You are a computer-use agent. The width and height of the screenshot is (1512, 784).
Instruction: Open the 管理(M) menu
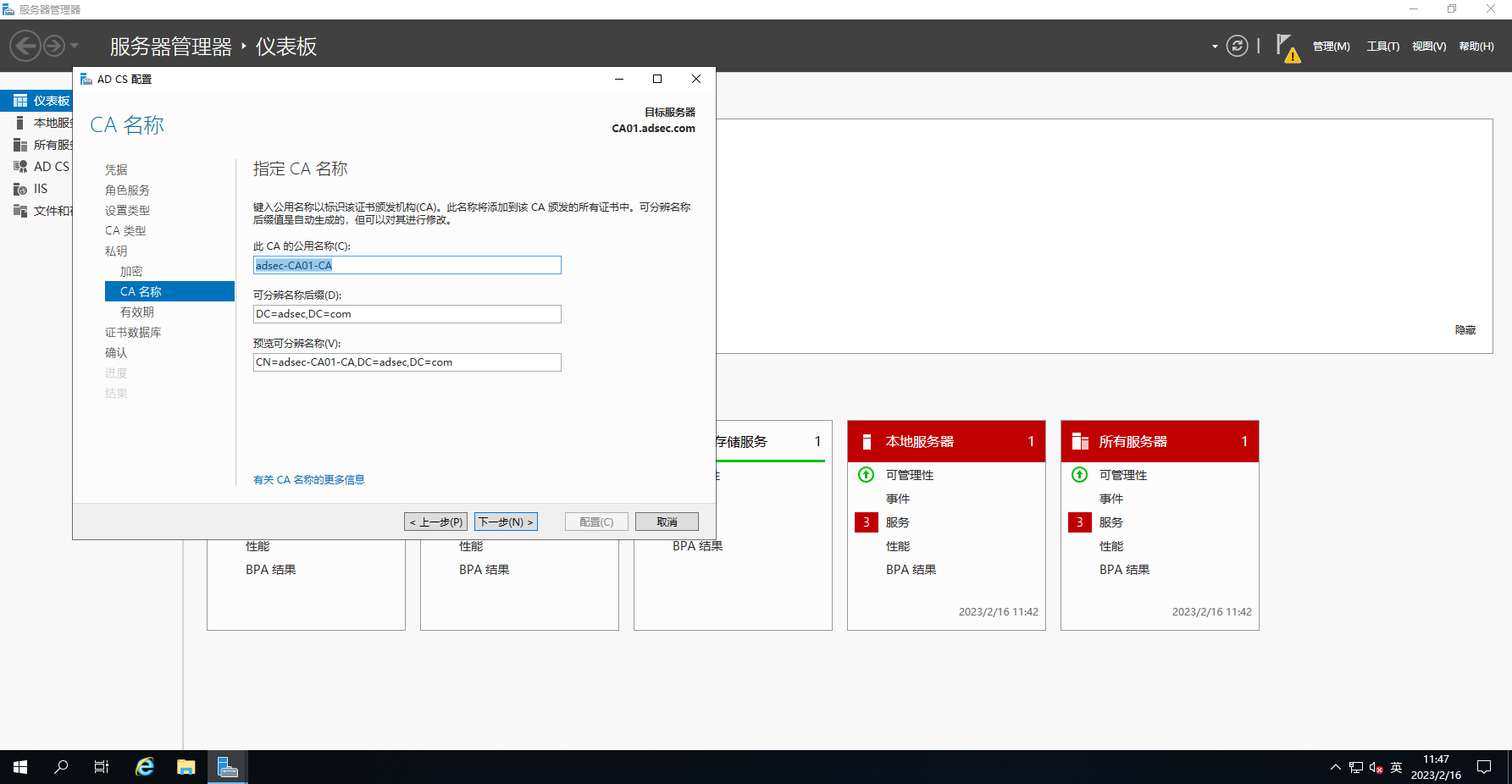[x=1331, y=47]
